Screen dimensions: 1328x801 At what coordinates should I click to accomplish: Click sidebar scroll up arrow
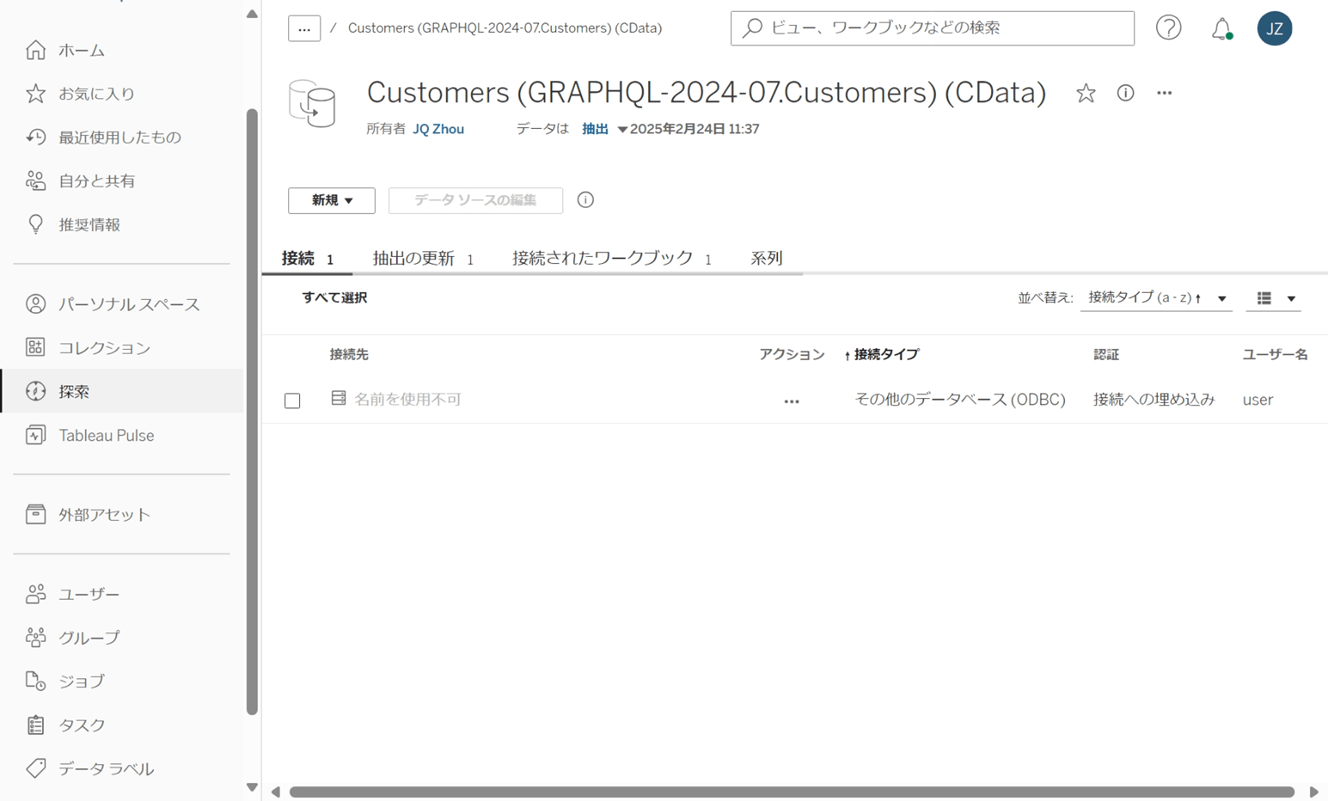point(252,14)
